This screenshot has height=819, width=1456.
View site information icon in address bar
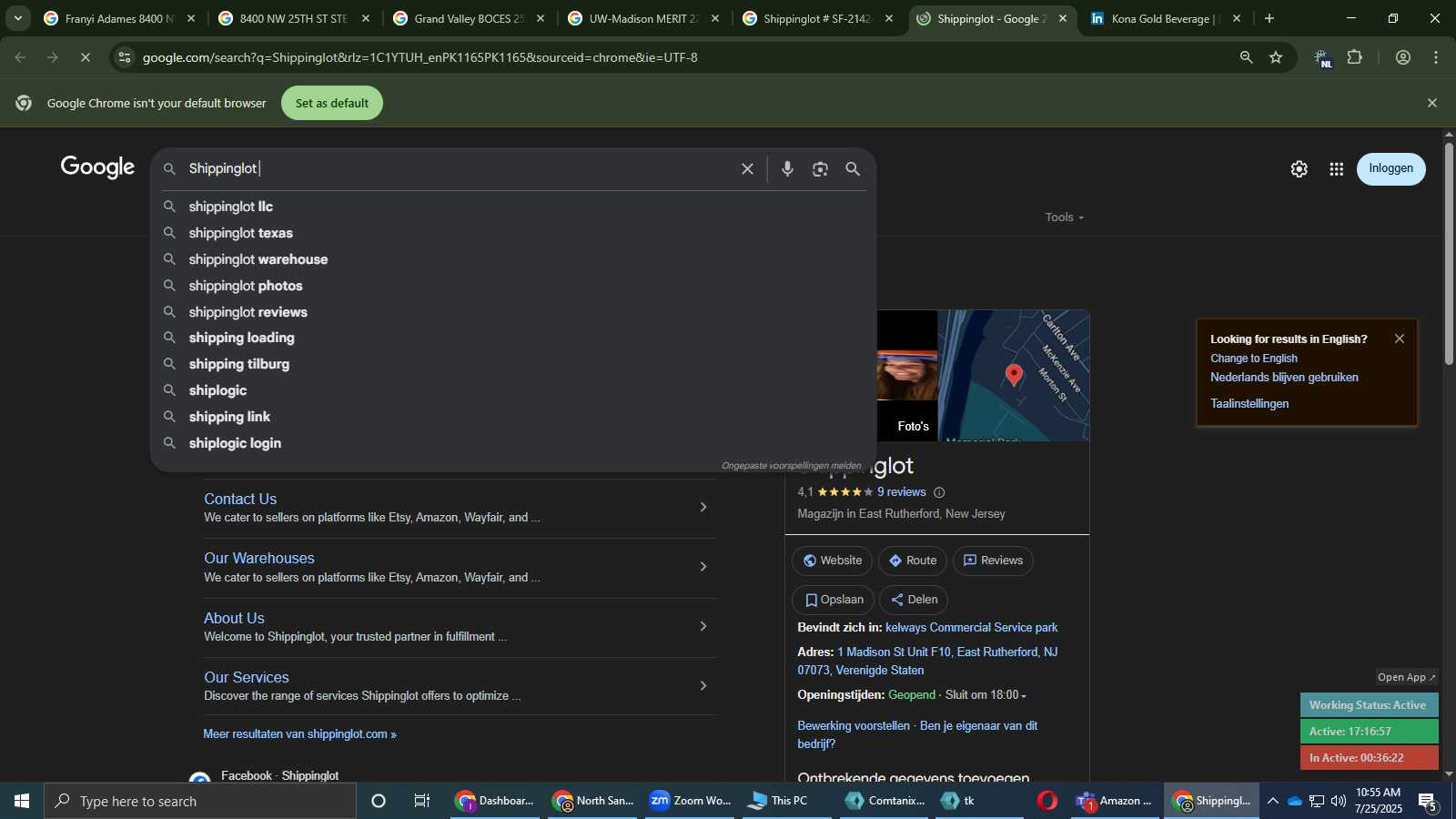(x=125, y=57)
